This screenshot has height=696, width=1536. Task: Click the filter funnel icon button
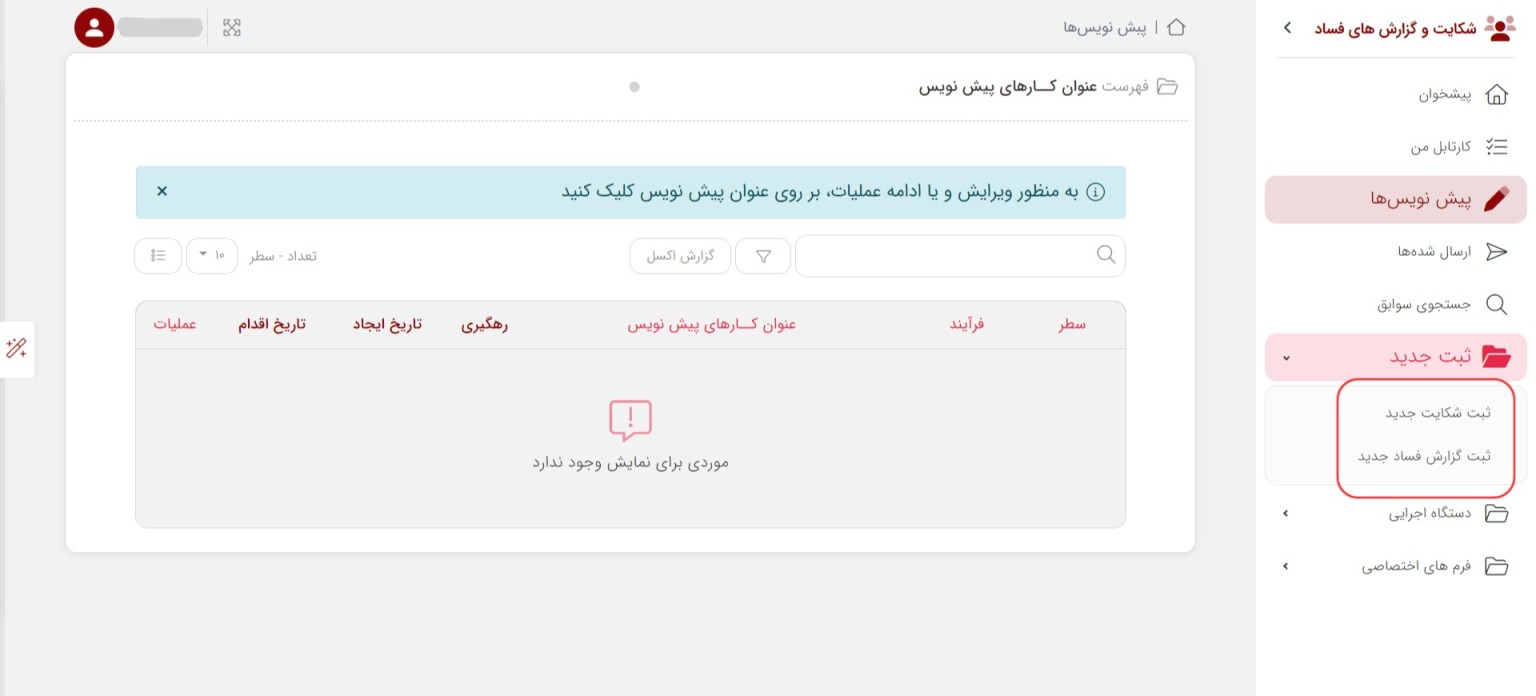pos(763,256)
